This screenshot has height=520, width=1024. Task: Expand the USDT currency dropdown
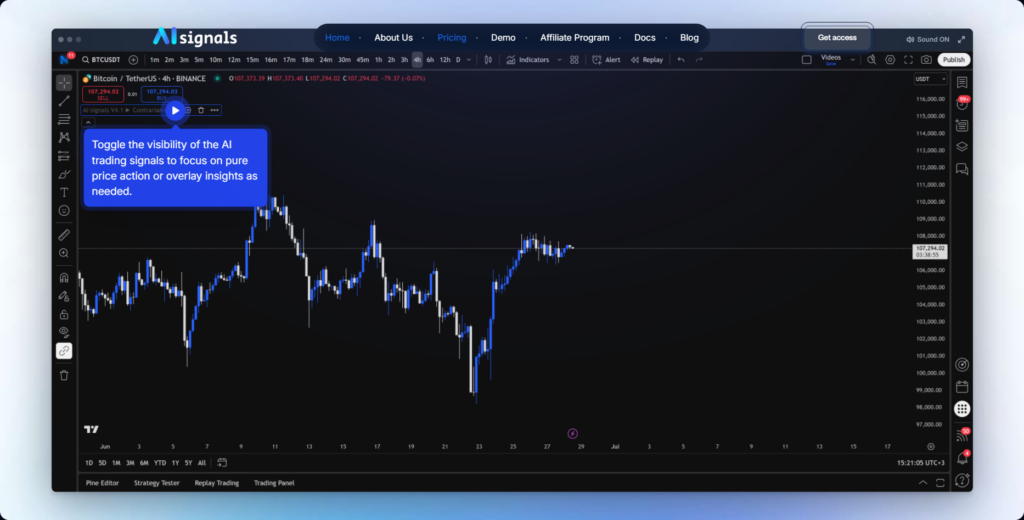[x=929, y=79]
